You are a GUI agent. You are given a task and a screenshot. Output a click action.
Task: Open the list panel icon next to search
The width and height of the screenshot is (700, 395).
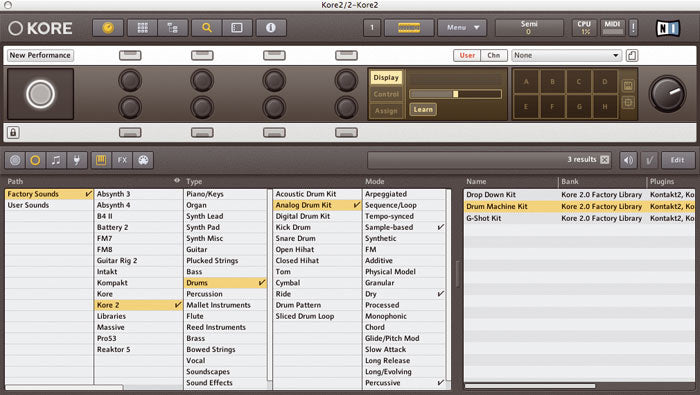237,28
